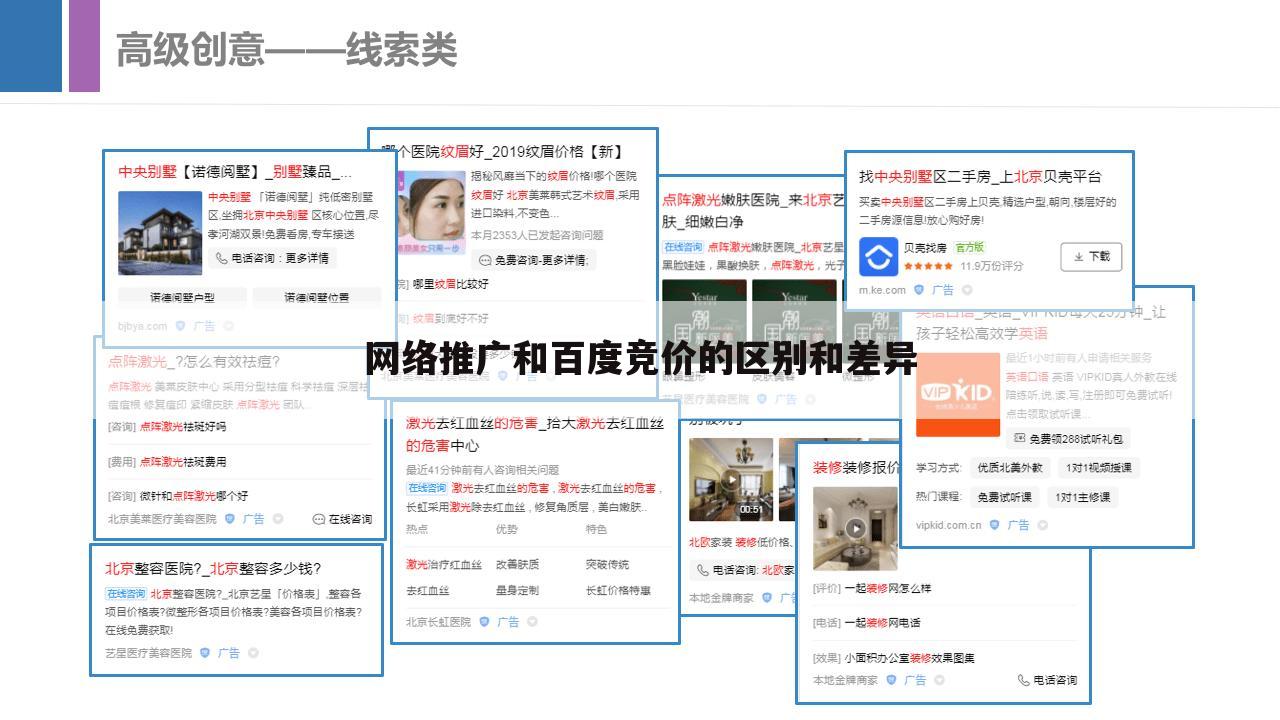Select the 优质北美外教 tag
The height and width of the screenshot is (720, 1280).
(x=1010, y=467)
